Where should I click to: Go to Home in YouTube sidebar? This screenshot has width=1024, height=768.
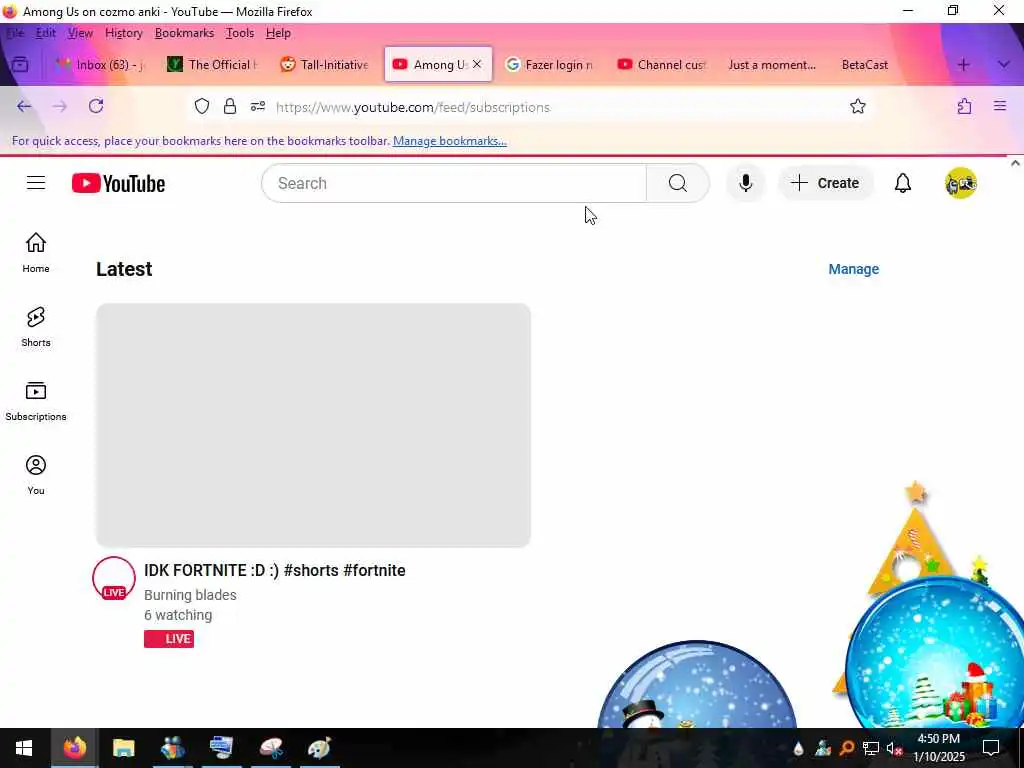coord(36,253)
